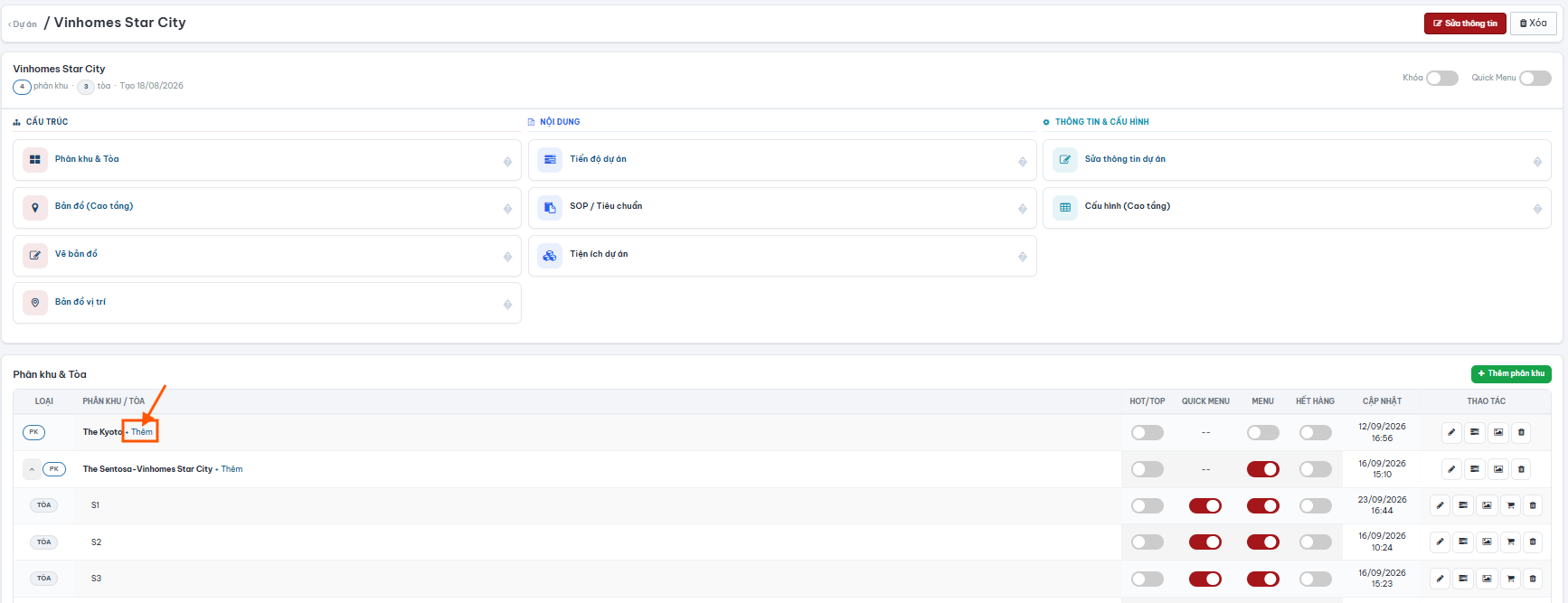The width and height of the screenshot is (1568, 603).
Task: Click the shopping cart icon for tower S2
Action: click(x=1510, y=542)
